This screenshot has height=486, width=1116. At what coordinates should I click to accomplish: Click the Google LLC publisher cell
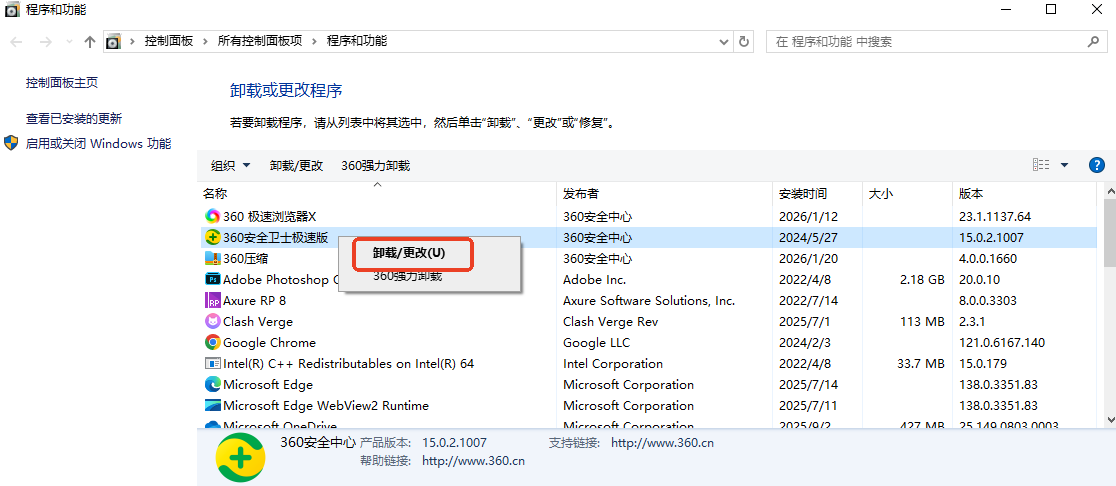pos(596,342)
